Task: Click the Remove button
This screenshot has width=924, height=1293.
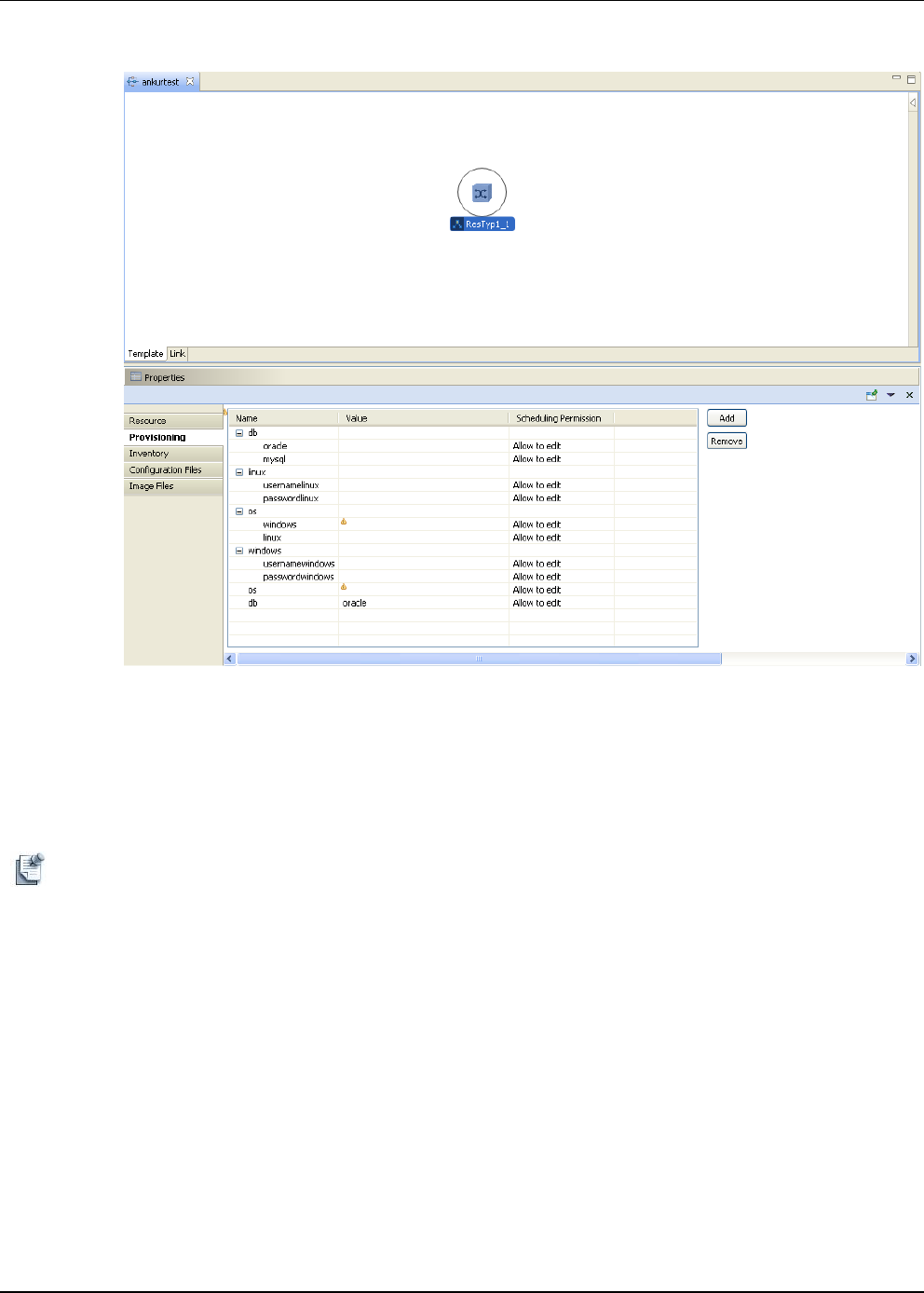Action: tap(727, 441)
